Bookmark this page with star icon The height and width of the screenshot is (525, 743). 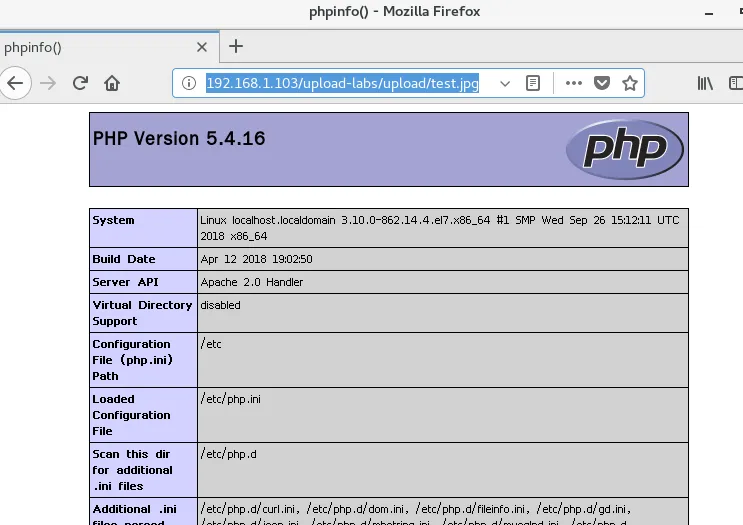coord(630,83)
